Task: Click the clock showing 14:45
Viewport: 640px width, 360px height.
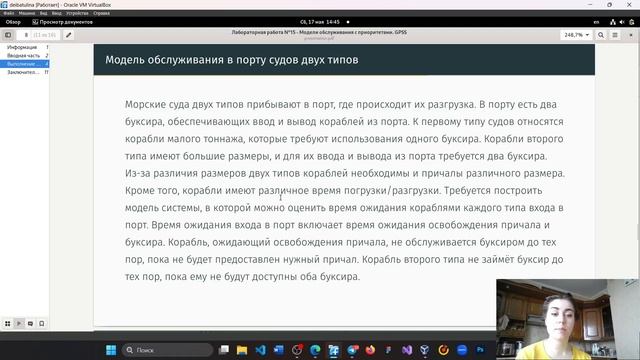Action: (320, 22)
